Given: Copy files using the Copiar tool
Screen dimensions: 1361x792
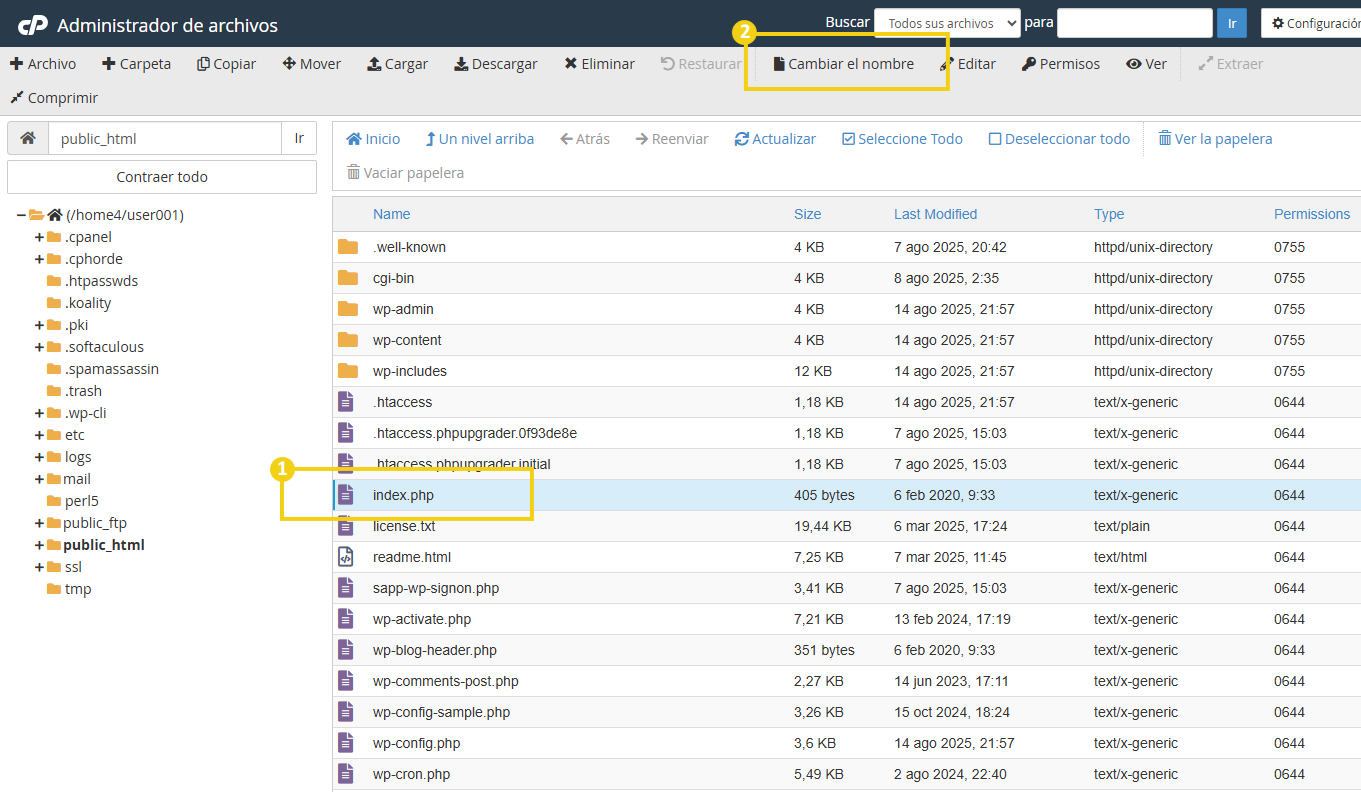Looking at the screenshot, I should [x=226, y=63].
